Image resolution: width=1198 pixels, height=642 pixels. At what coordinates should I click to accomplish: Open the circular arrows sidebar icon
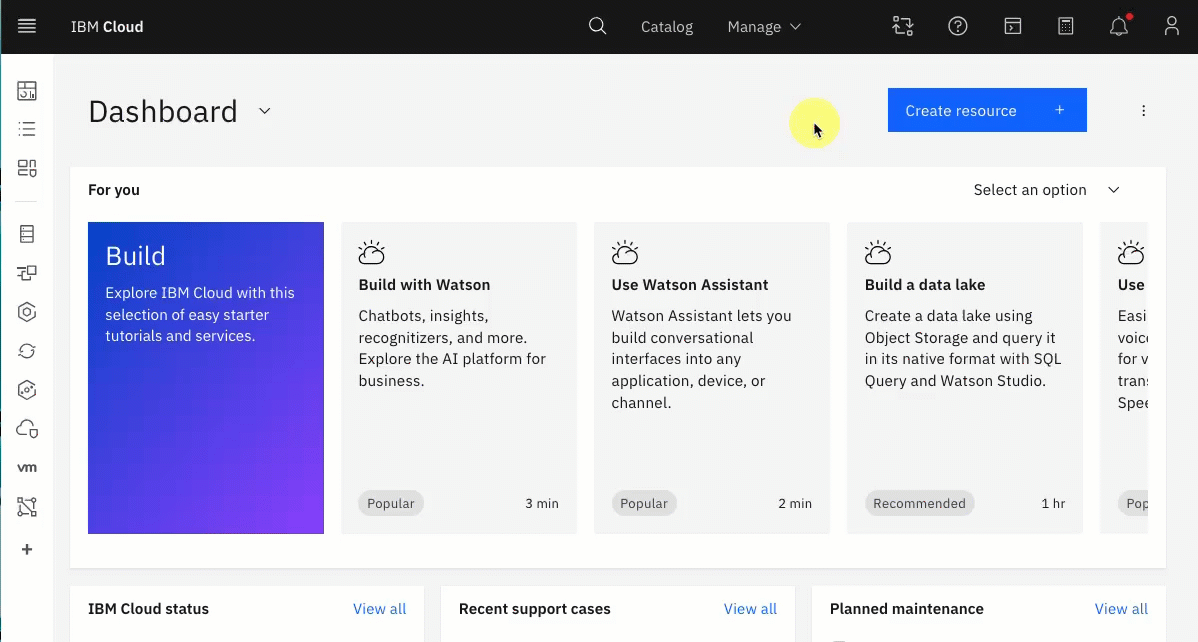[x=27, y=351]
